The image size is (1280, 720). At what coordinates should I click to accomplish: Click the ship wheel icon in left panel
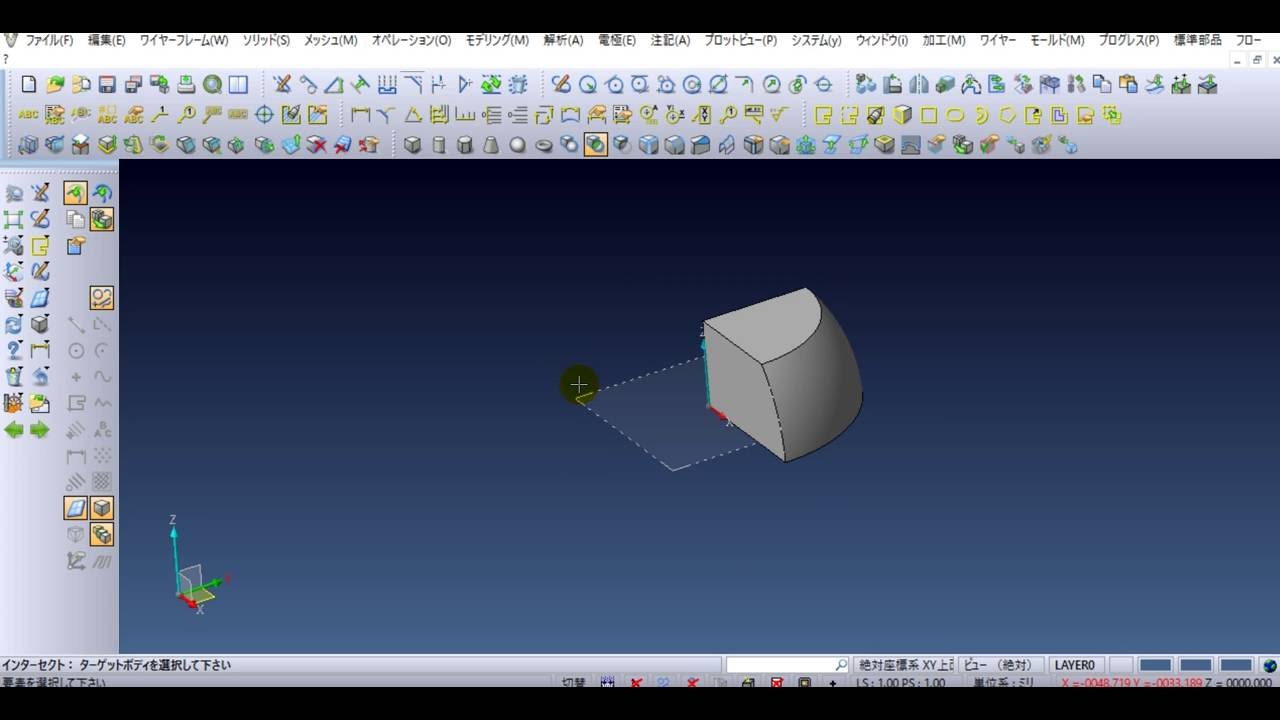(14, 403)
